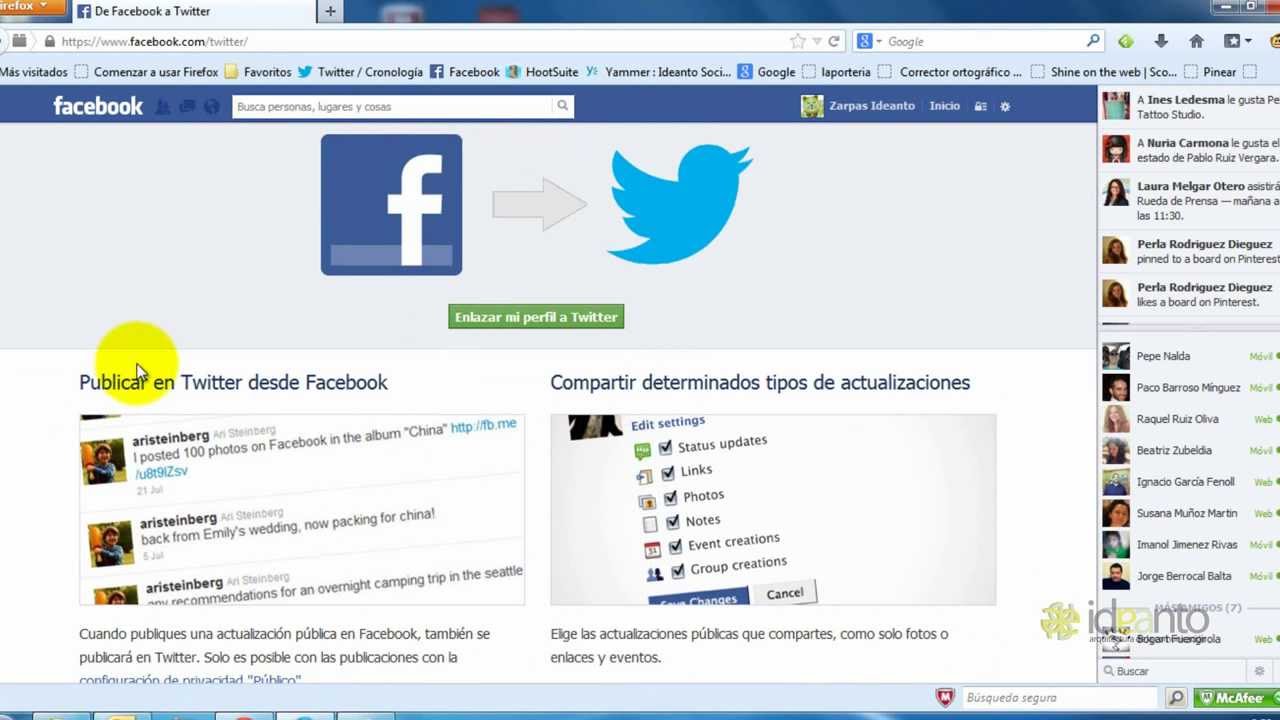The width and height of the screenshot is (1280, 720).
Task: Open the HootSuite bookmark
Action: (x=542, y=72)
